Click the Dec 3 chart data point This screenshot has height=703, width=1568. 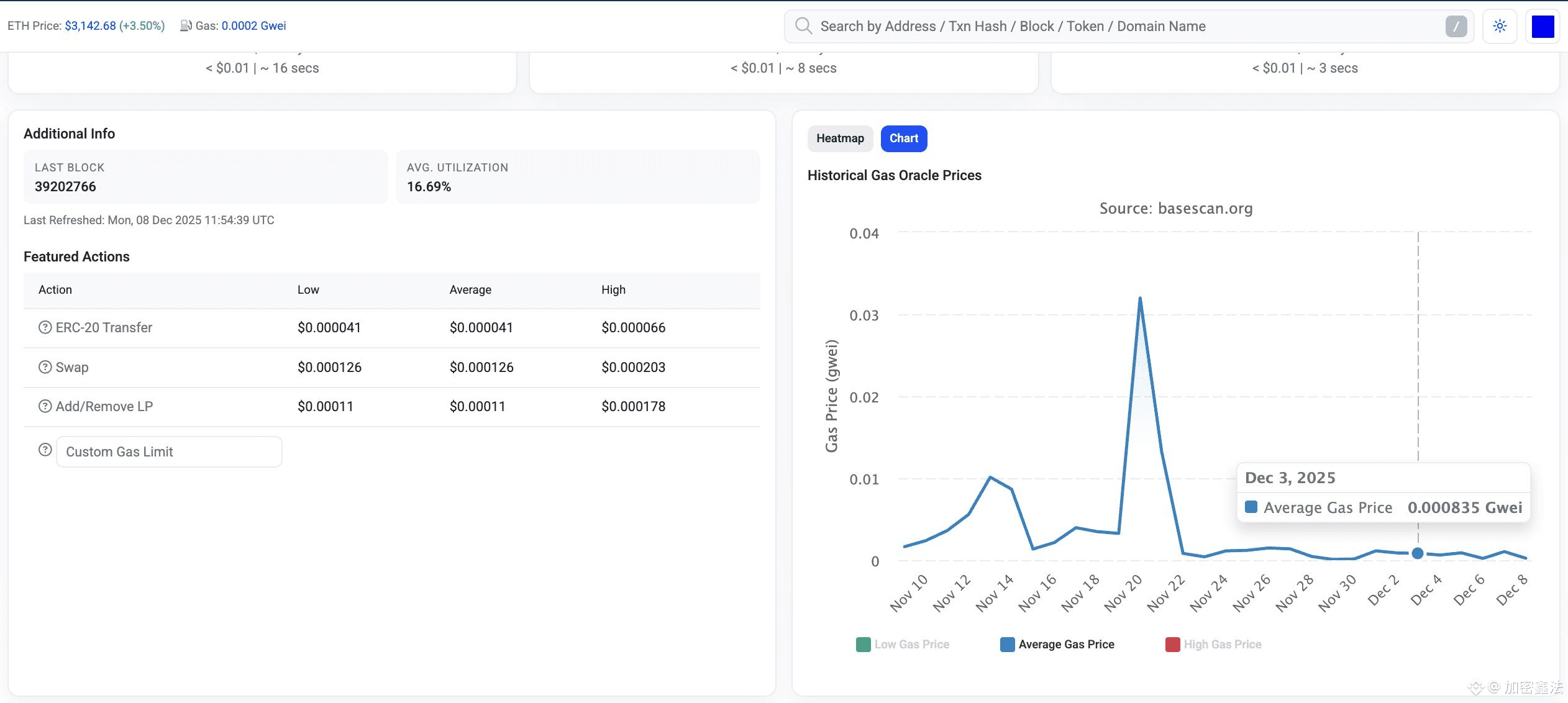click(x=1417, y=553)
